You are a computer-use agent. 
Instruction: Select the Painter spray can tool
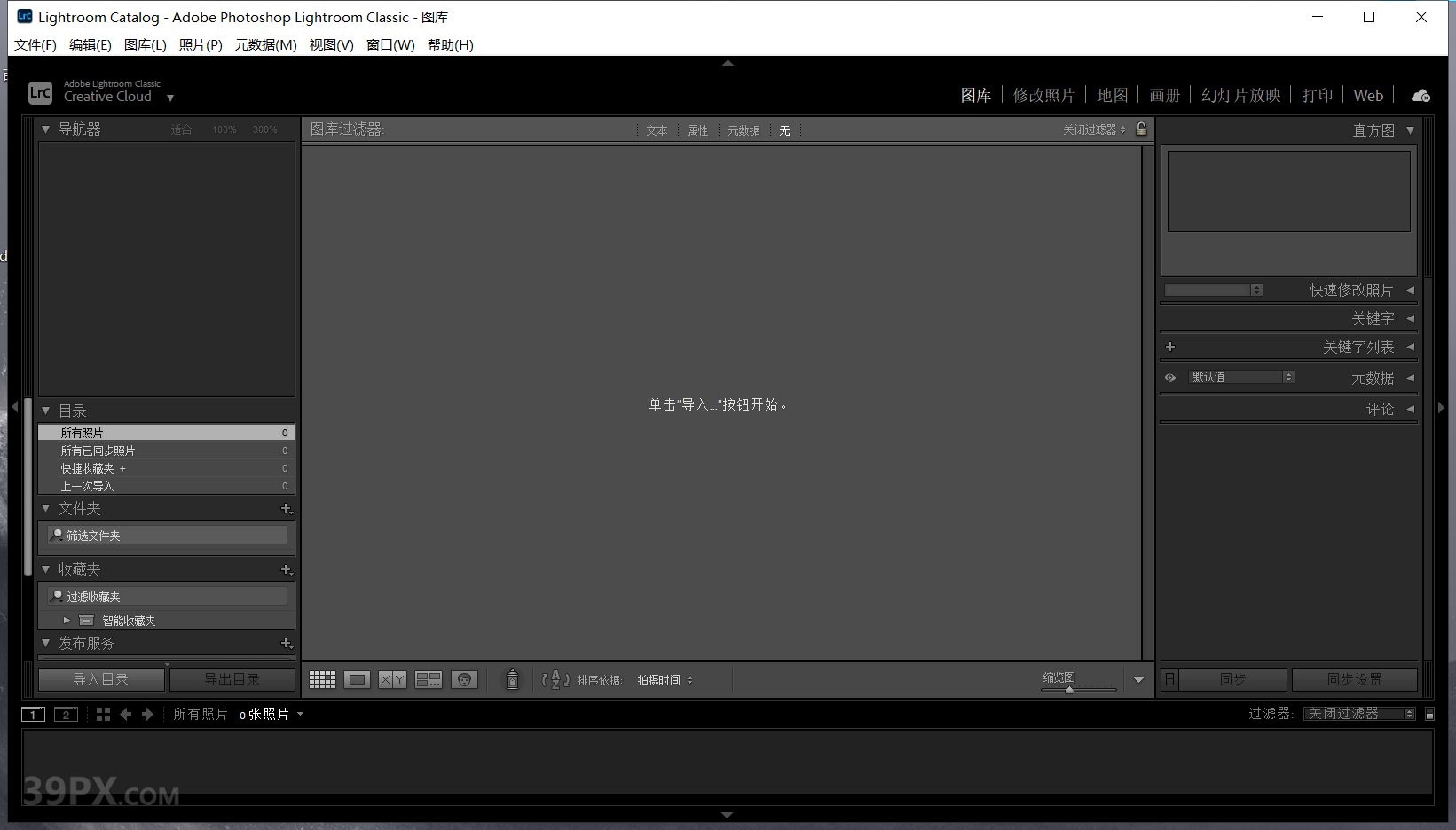[x=512, y=679]
